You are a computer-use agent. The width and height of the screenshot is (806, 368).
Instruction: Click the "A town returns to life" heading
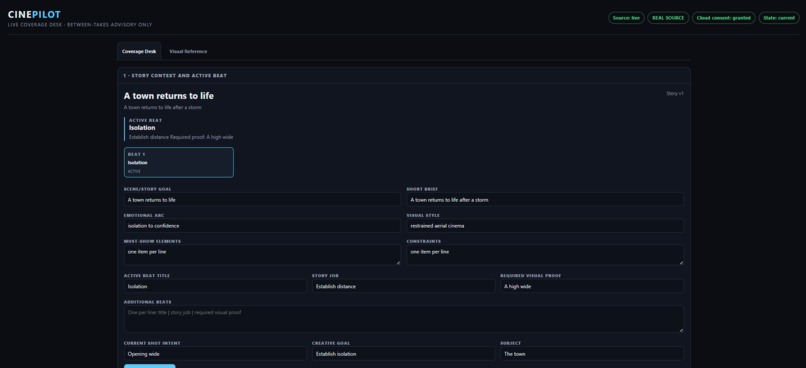169,96
